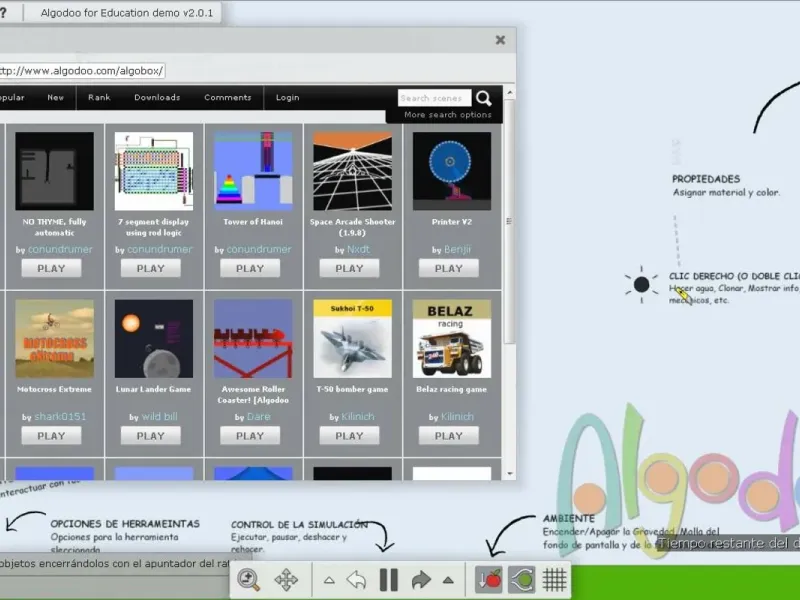Click Algobox scrollbar up arrow
The width and height of the screenshot is (800, 600).
[x=509, y=92]
